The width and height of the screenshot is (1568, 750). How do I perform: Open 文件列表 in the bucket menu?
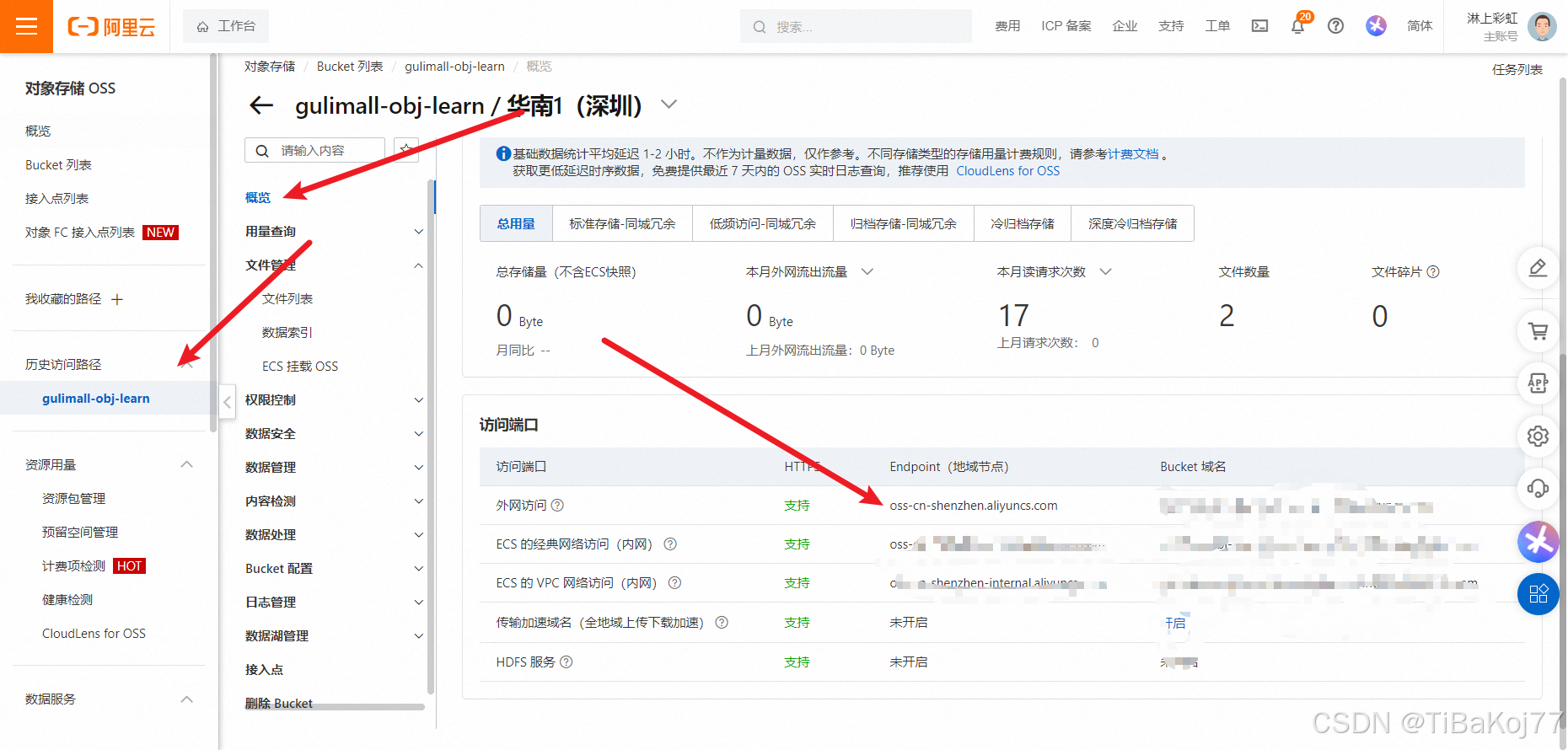click(287, 299)
